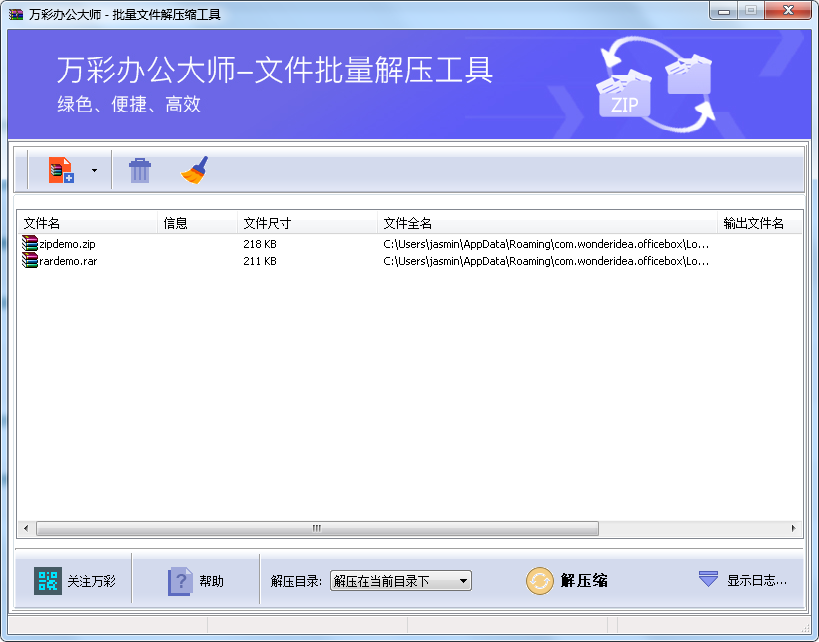Click the round orange decompress icon
819x642 pixels.
[540, 581]
